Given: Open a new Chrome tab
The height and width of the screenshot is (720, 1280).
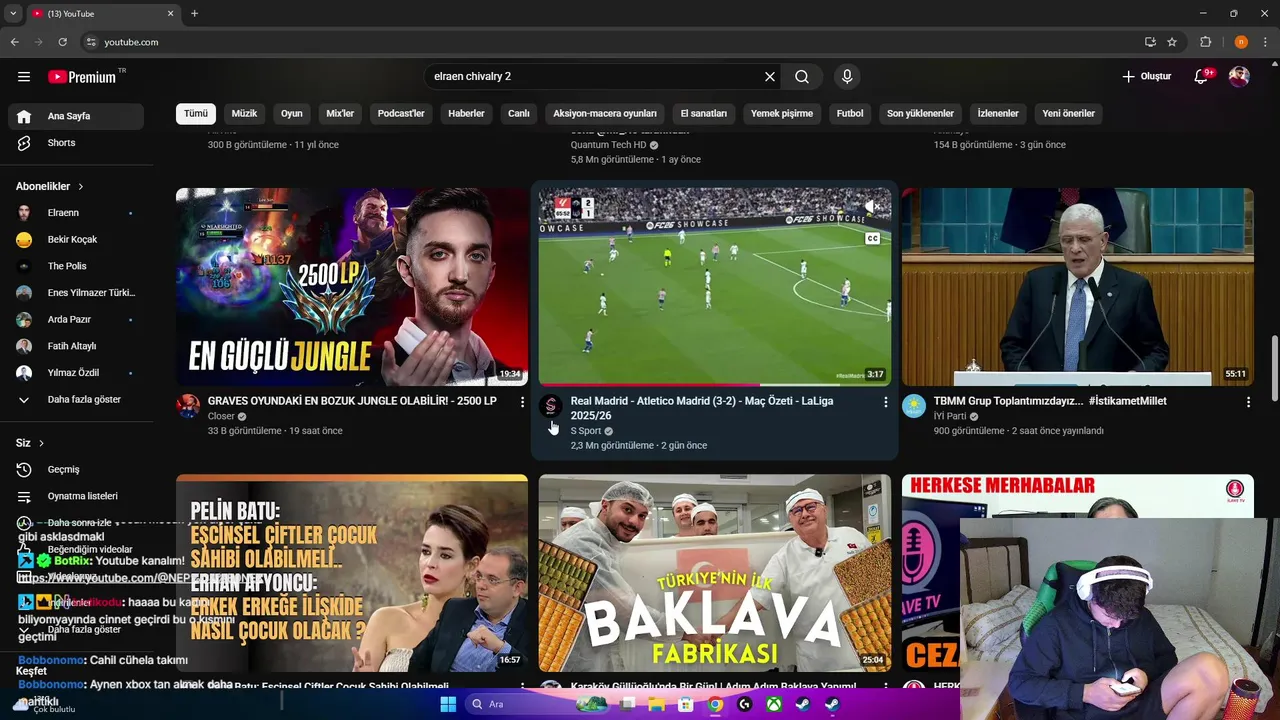Looking at the screenshot, I should click(x=194, y=14).
